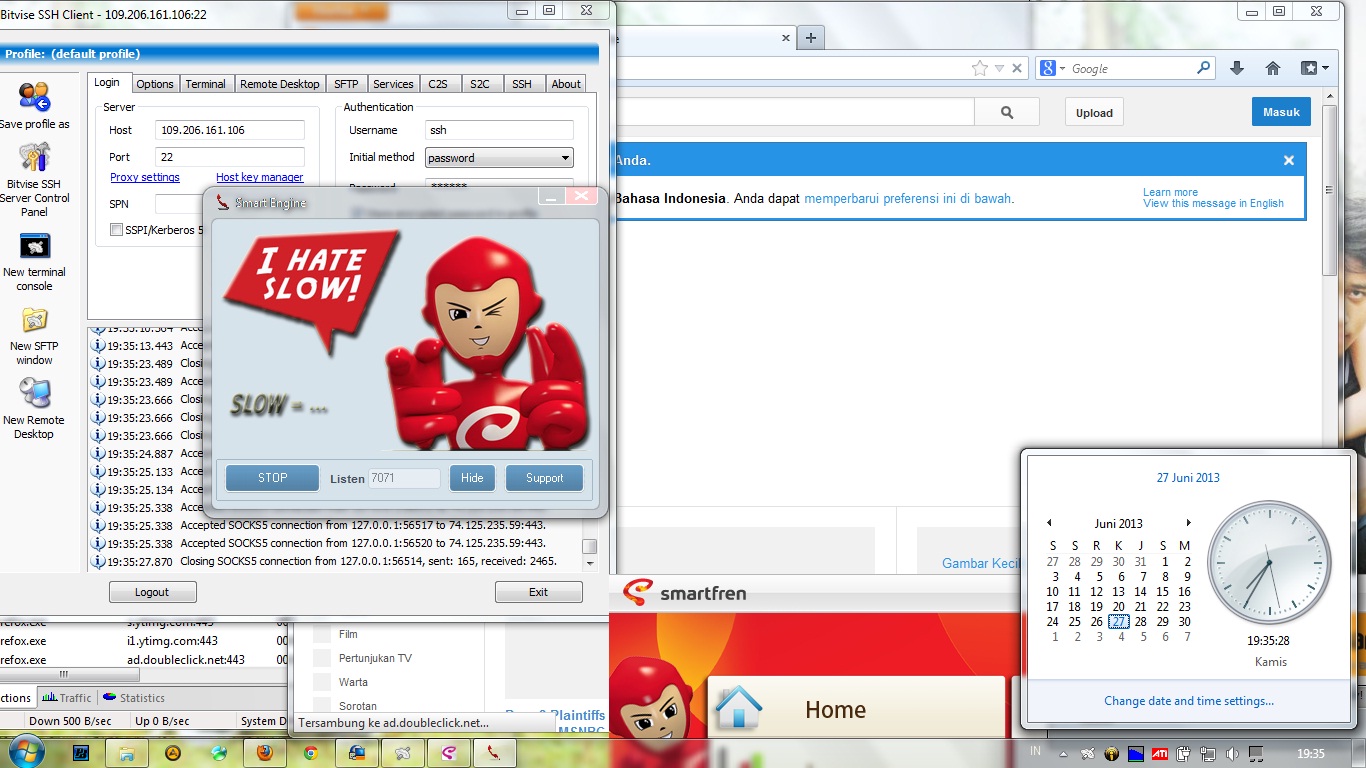1366x768 pixels.
Task: Go to next month in calendar
Action: pyautogui.click(x=1188, y=523)
